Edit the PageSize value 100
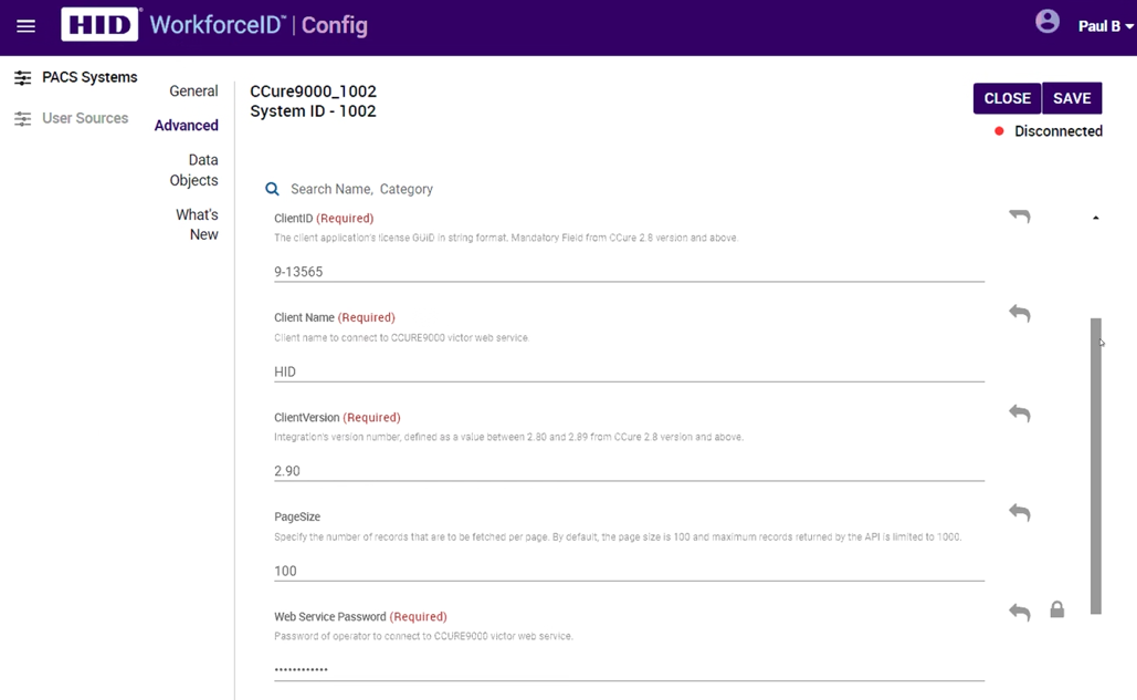The image size is (1137, 700). point(629,571)
